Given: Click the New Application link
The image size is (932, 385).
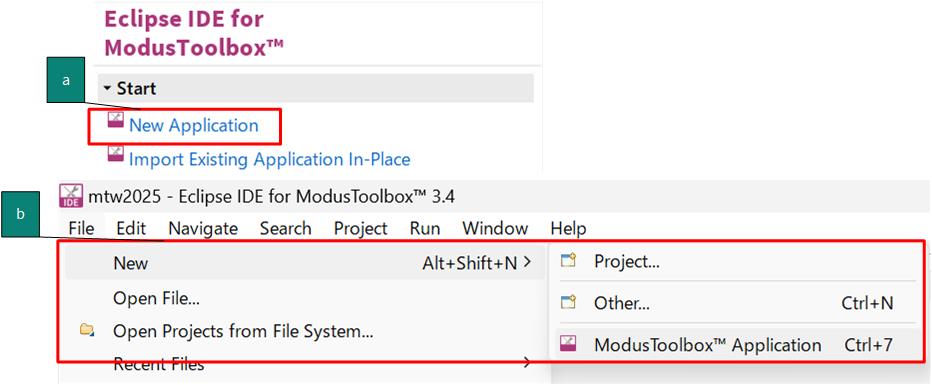Looking at the screenshot, I should click(194, 125).
